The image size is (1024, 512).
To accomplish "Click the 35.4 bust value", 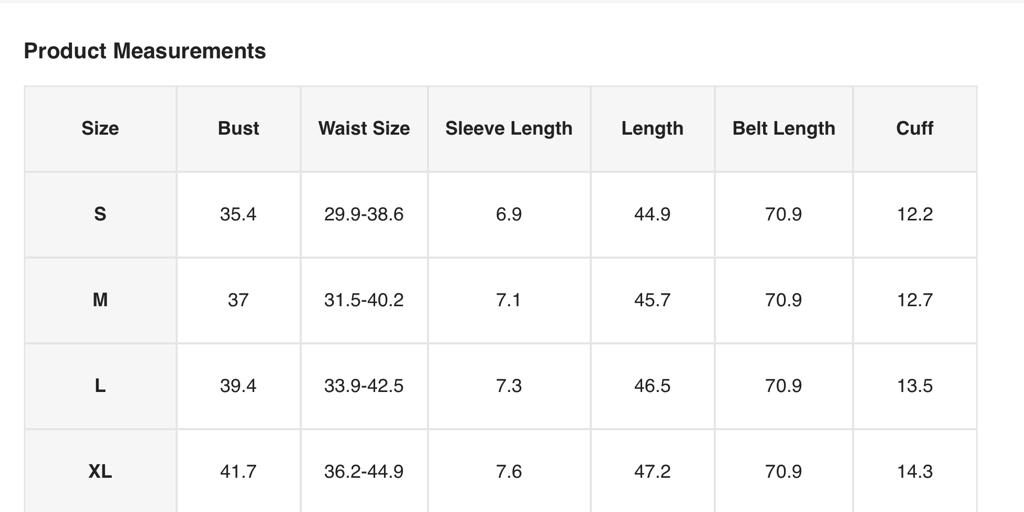I will 238,214.
